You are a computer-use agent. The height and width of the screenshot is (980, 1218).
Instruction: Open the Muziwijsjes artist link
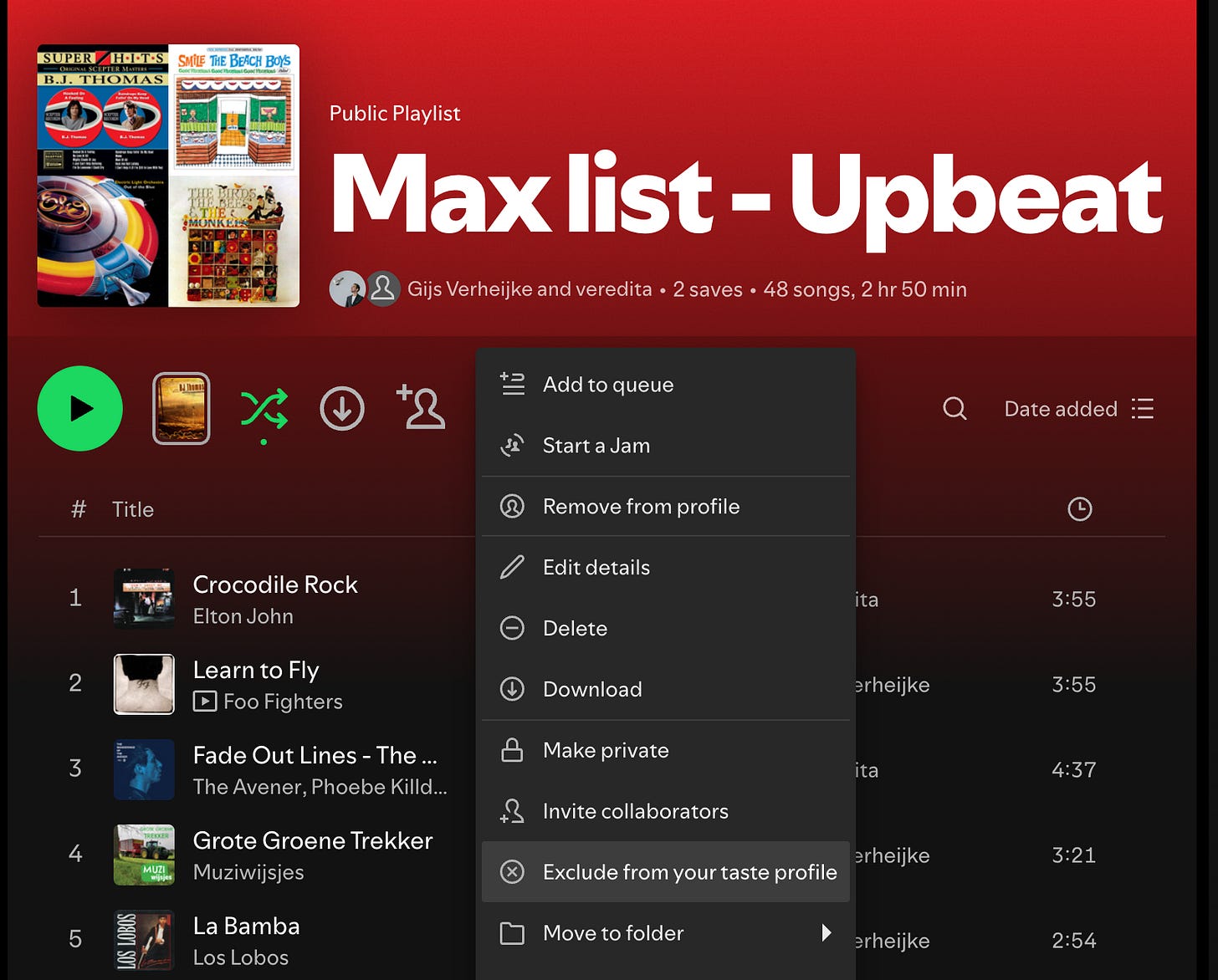coord(248,872)
